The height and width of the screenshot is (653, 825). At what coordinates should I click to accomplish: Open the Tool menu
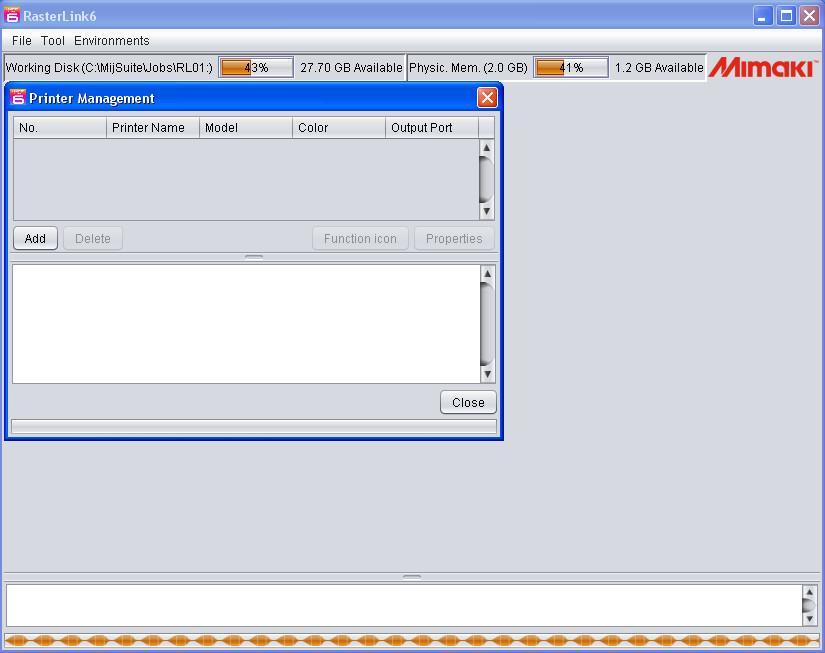[53, 41]
